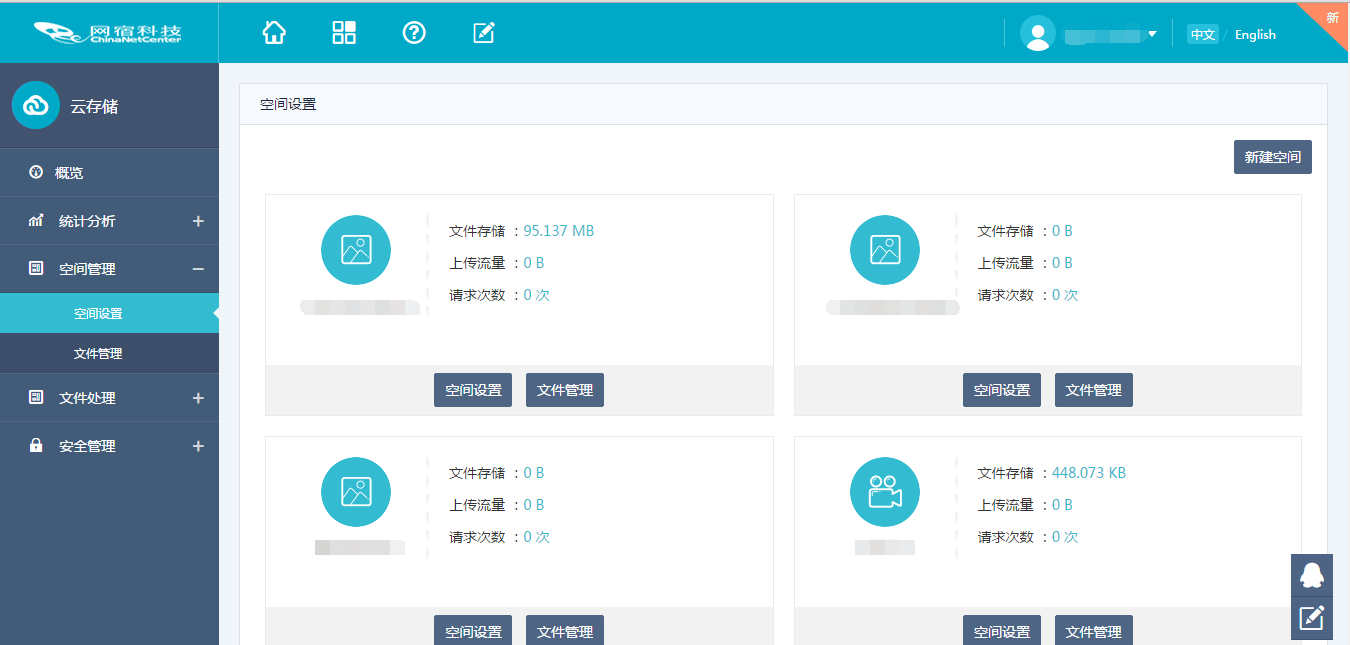
Task: Click the 新 ribbon at top right corner
Action: [x=1331, y=16]
